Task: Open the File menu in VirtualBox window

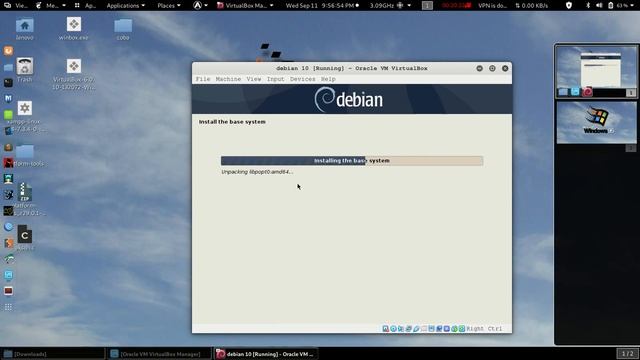Action: (x=203, y=79)
